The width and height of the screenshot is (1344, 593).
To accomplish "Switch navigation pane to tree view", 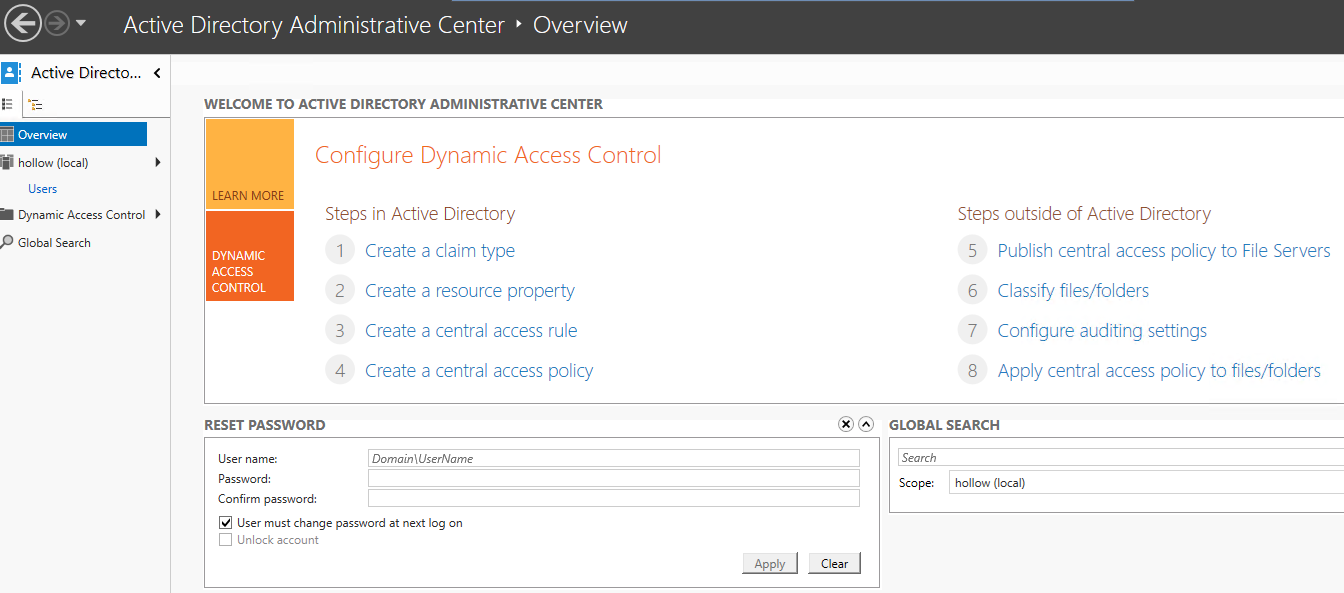I will [36, 104].
